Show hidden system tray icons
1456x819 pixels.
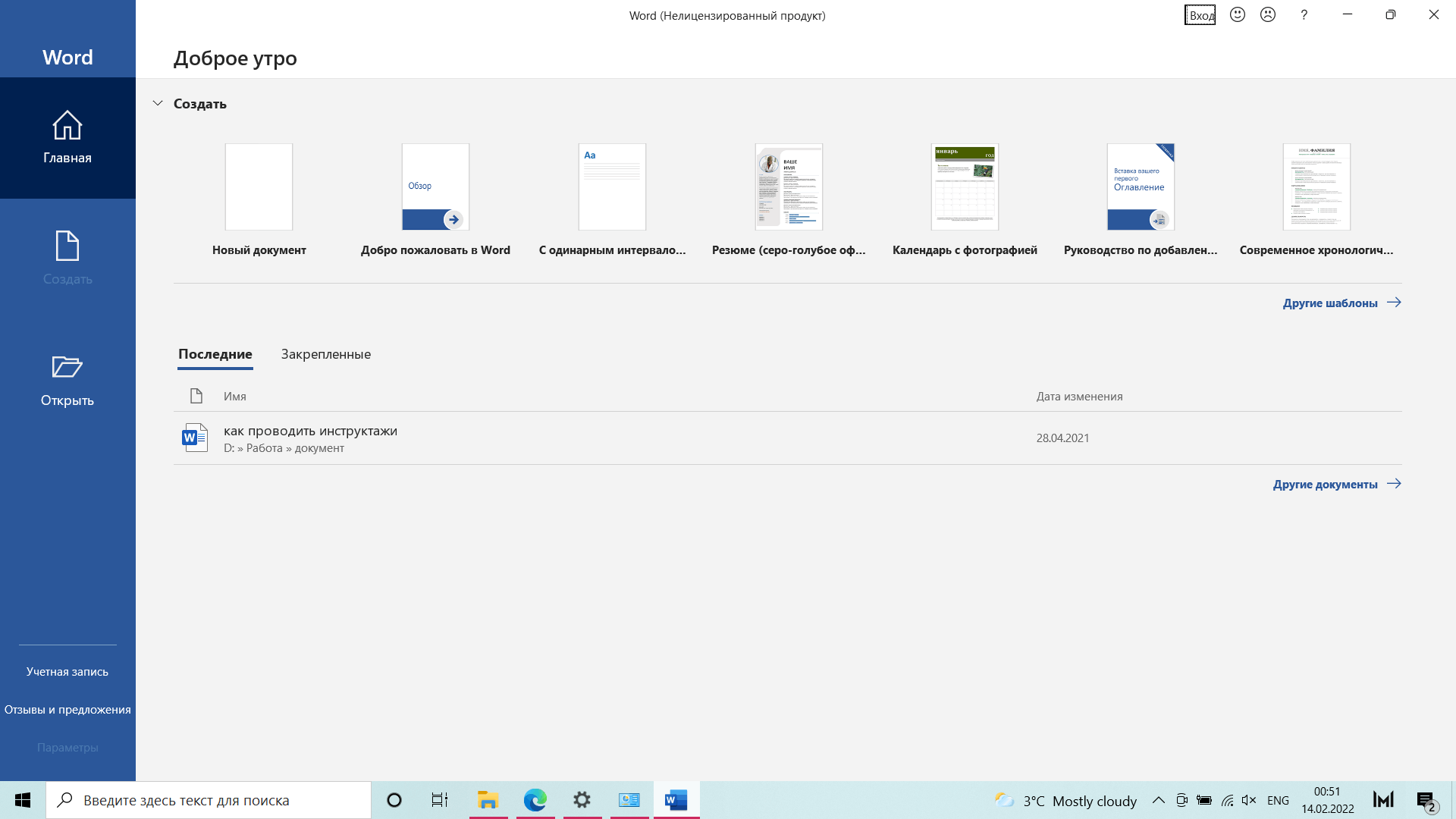pyautogui.click(x=1159, y=800)
